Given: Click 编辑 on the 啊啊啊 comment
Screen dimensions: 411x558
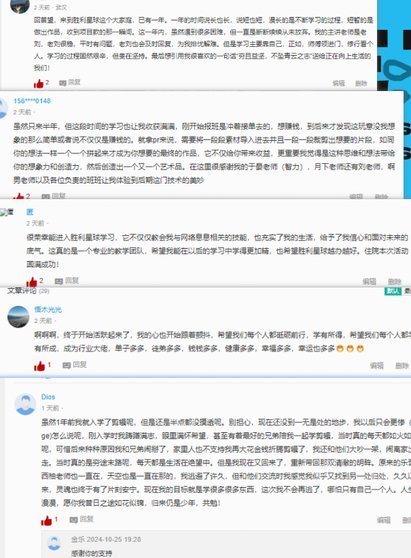Looking at the screenshot, I should (377, 365).
